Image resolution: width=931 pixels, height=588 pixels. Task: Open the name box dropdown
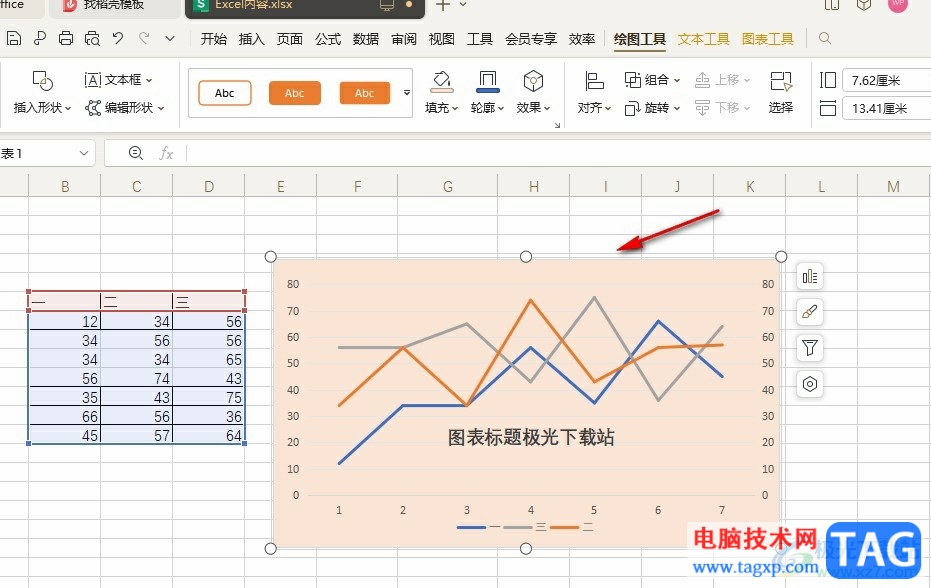tap(84, 153)
